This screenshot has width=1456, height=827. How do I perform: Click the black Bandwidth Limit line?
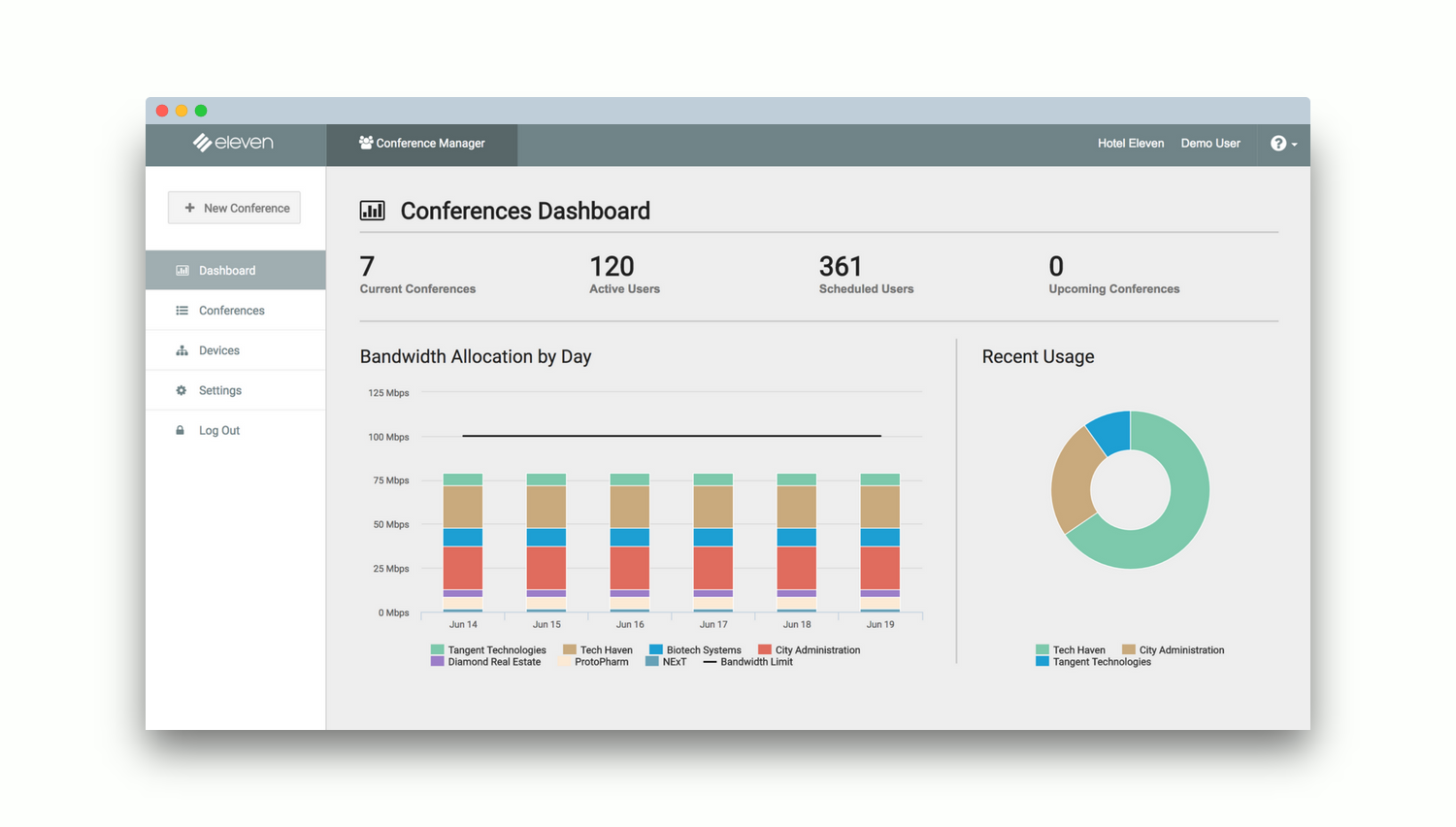(x=672, y=436)
